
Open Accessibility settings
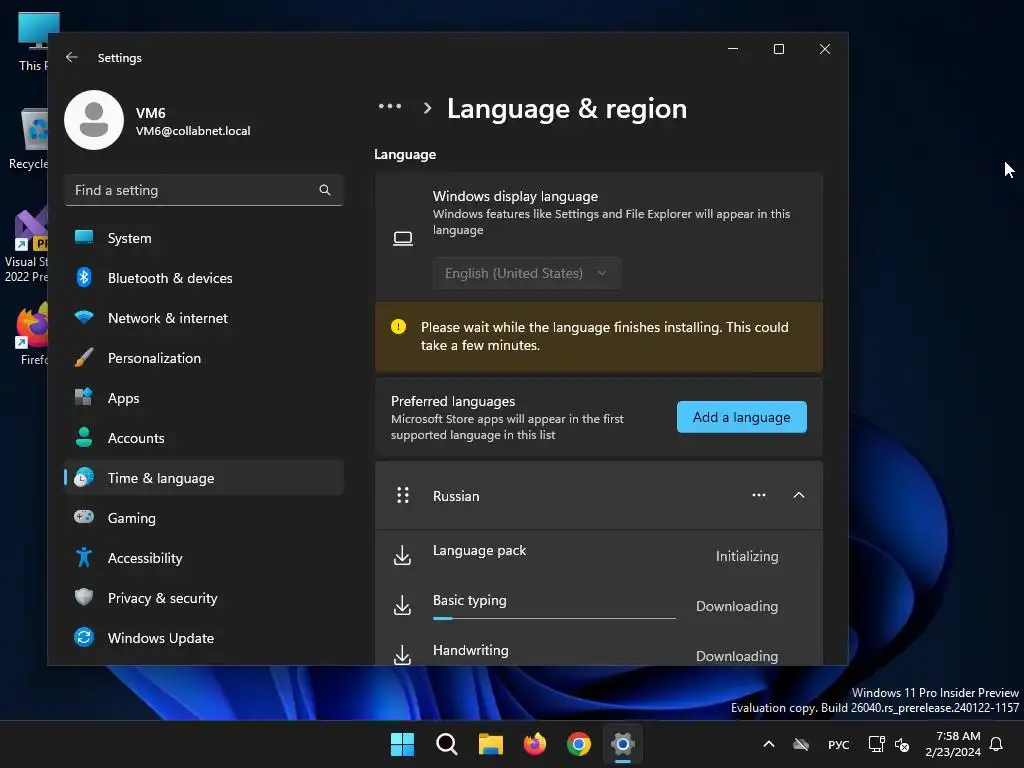click(x=204, y=558)
